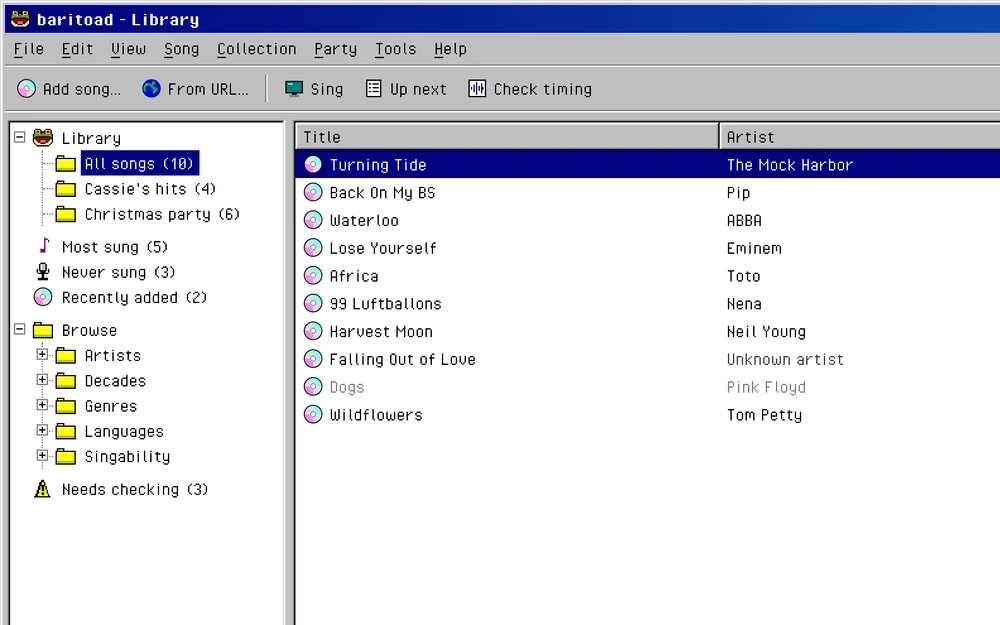This screenshot has width=1000, height=625.
Task: Select Christmas party (6) collection
Action: click(x=162, y=214)
